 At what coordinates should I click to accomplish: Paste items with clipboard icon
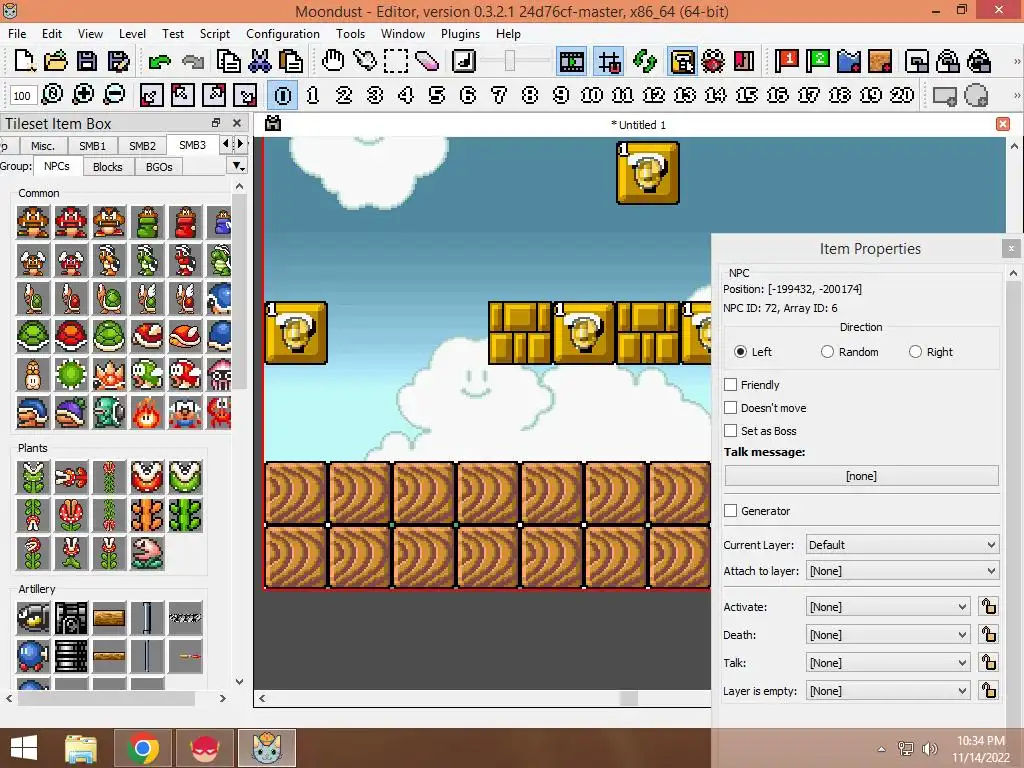click(291, 61)
